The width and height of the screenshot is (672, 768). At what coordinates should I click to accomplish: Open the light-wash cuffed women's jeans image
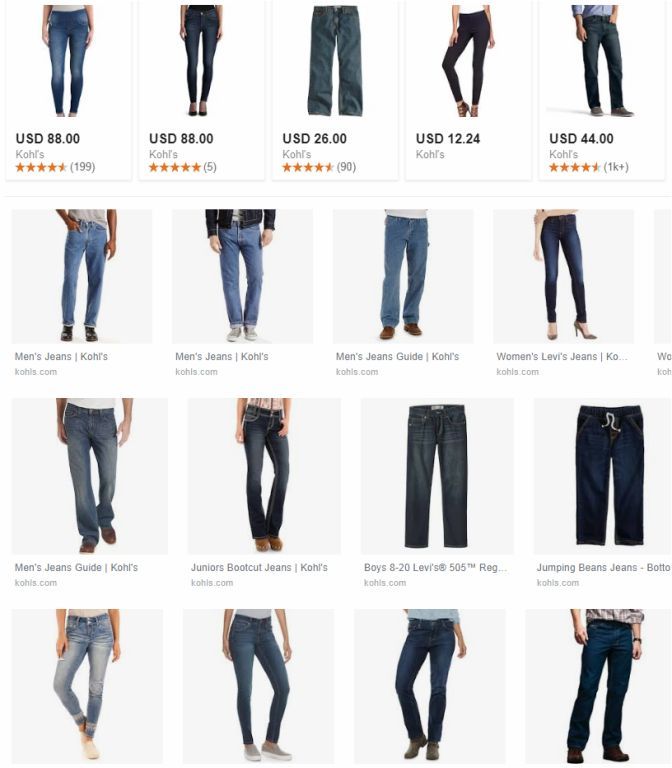pos(87,687)
